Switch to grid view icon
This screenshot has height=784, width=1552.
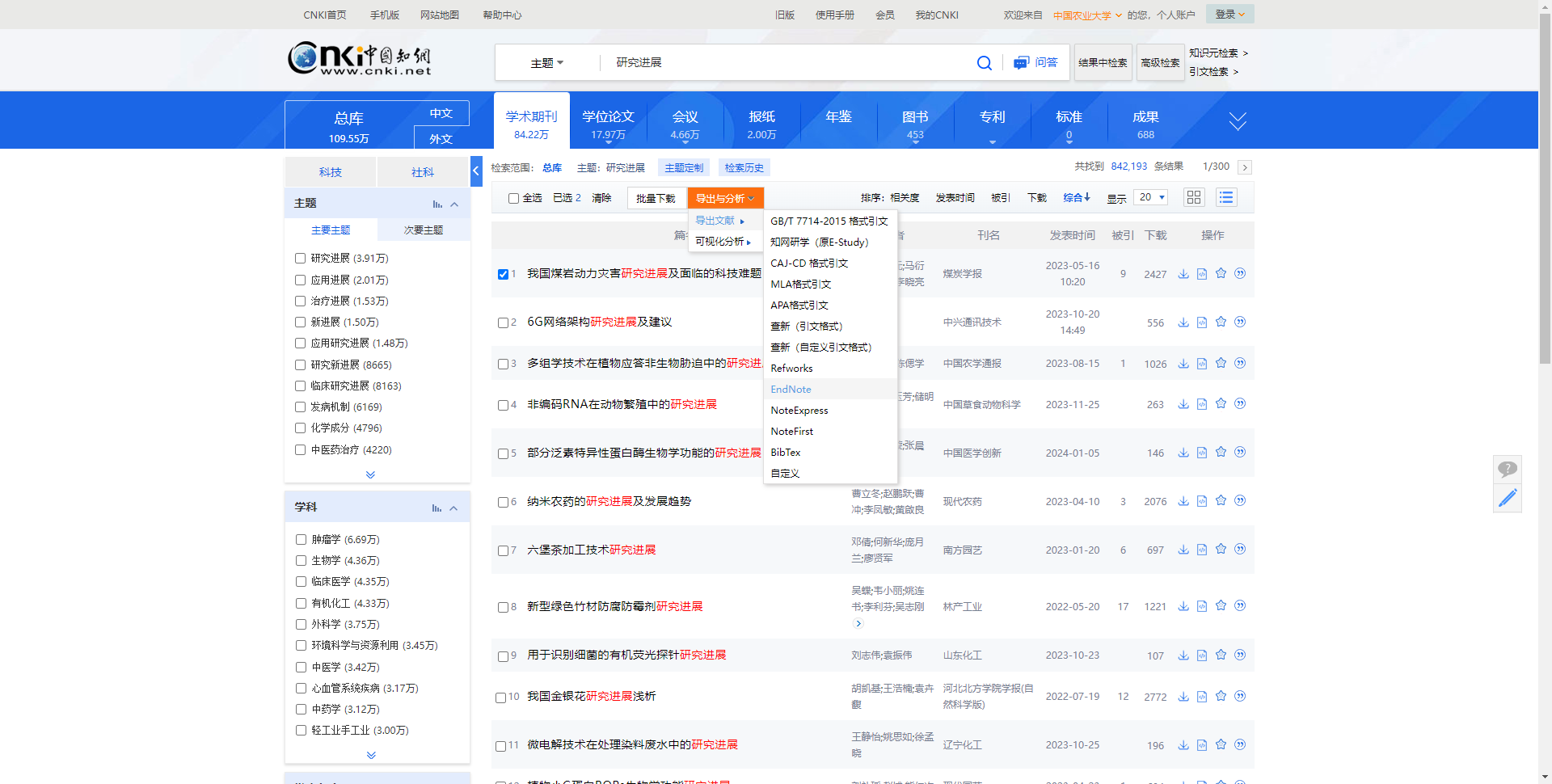point(1194,197)
